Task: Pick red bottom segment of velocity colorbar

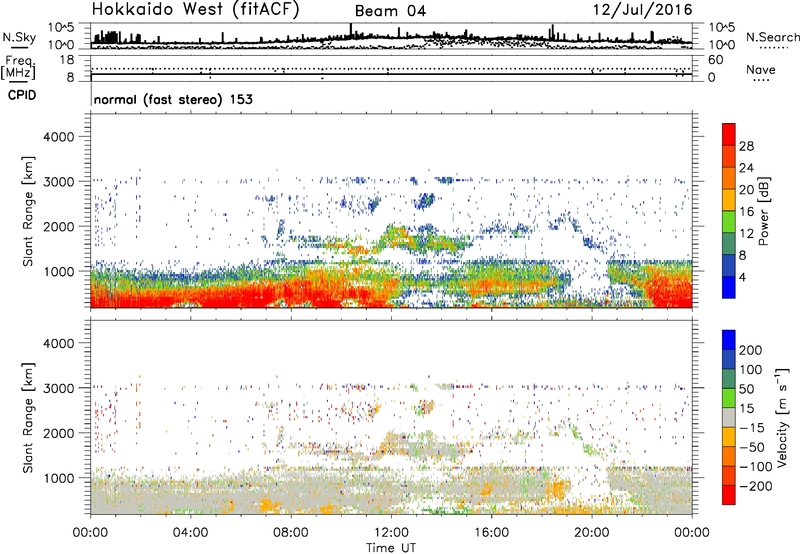Action: (729, 495)
